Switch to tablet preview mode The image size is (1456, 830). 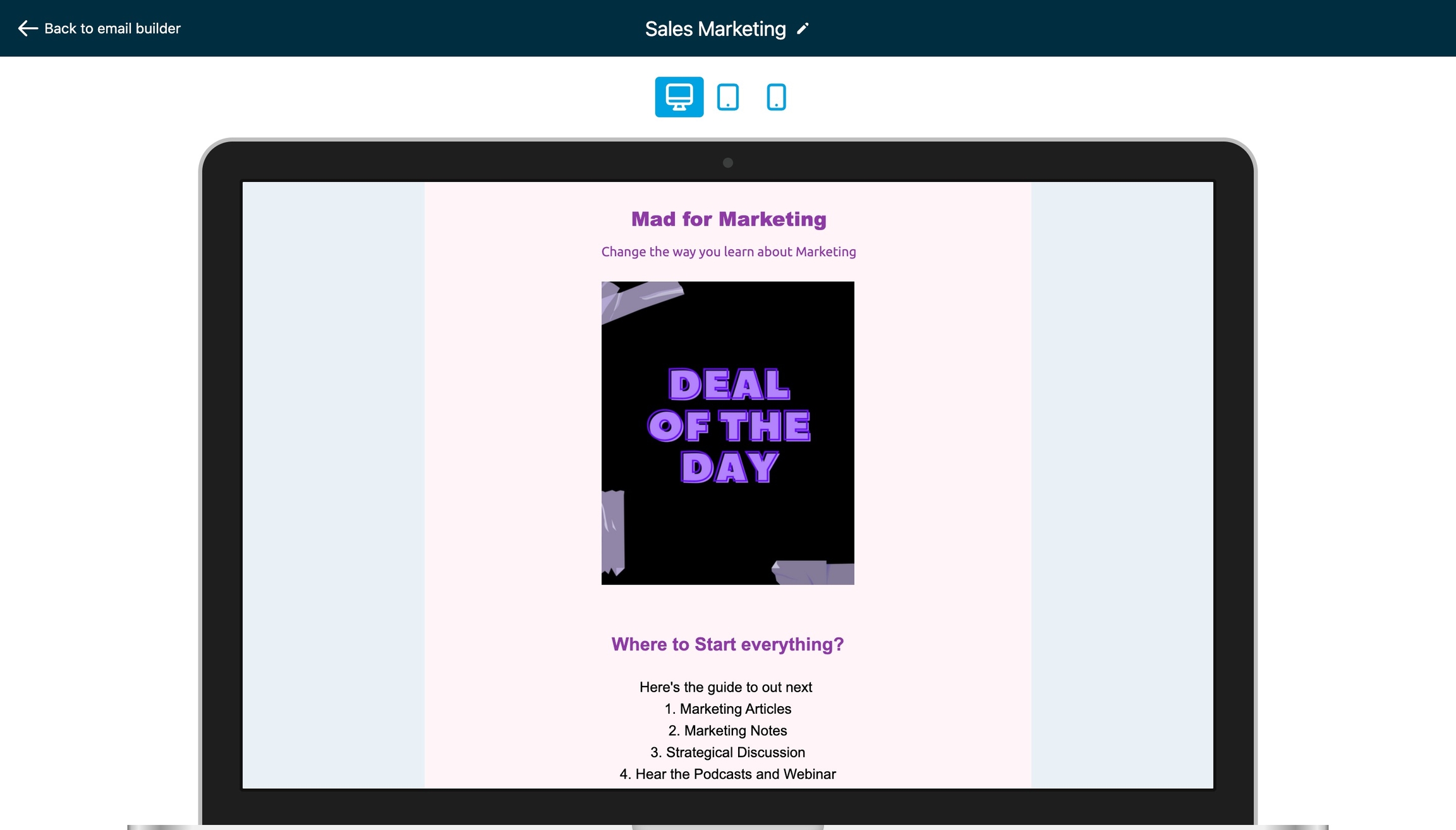pos(727,97)
